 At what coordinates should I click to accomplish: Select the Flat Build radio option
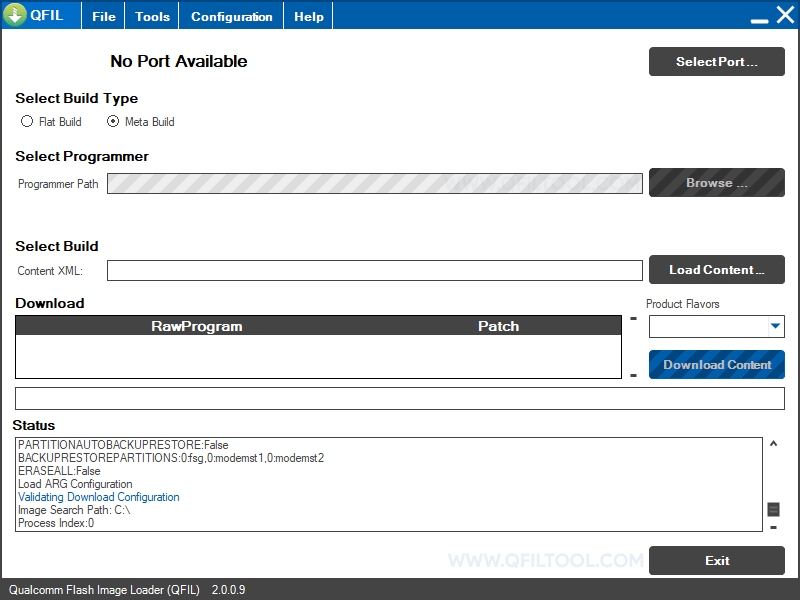point(27,121)
